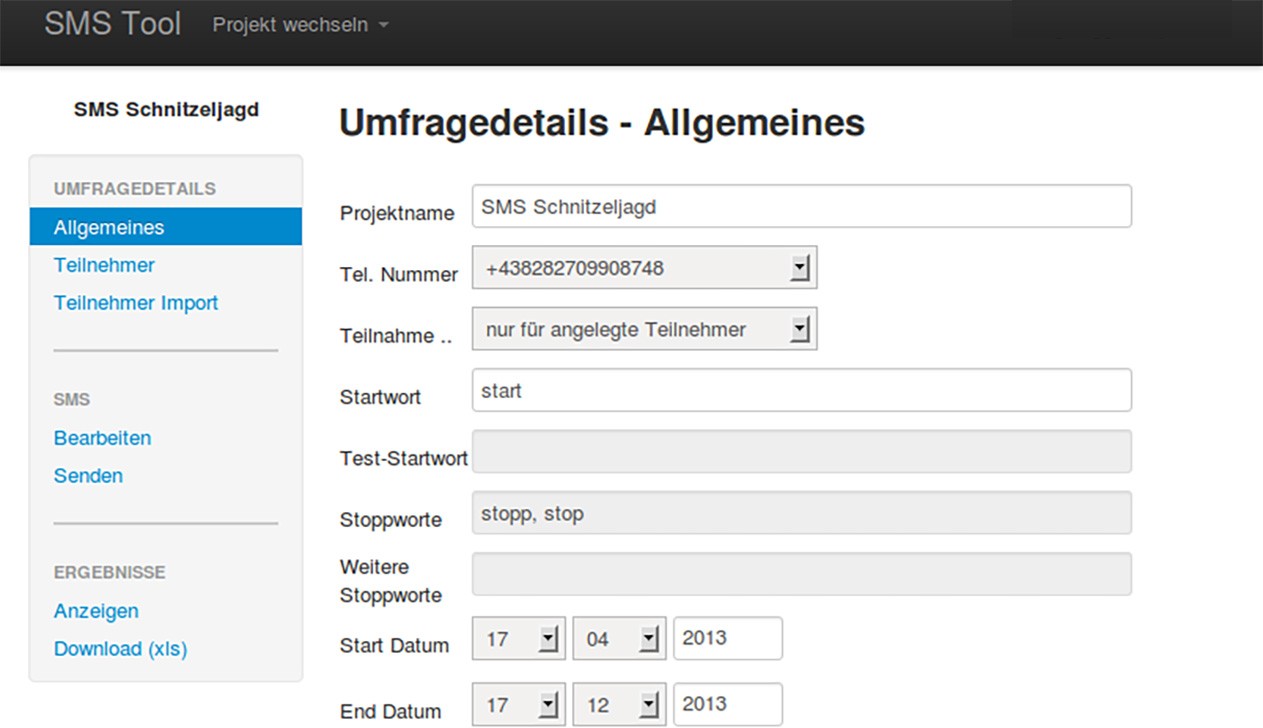Go to Teilnehmer Import page

click(x=136, y=303)
